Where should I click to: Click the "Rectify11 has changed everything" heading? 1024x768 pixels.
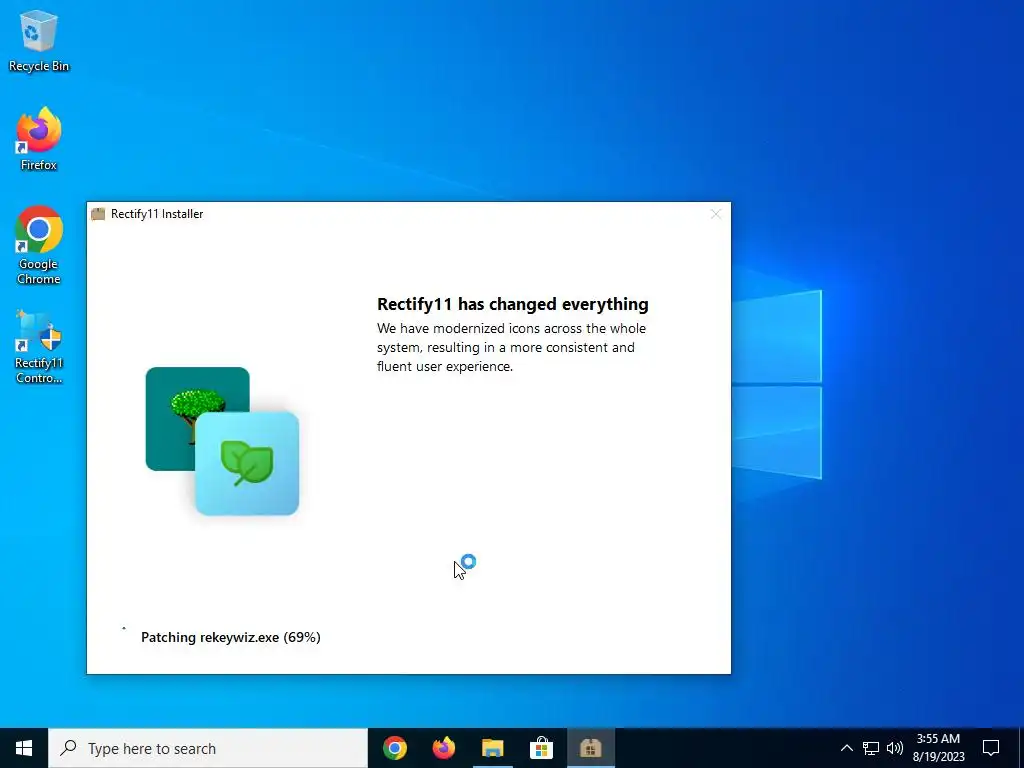[513, 304]
